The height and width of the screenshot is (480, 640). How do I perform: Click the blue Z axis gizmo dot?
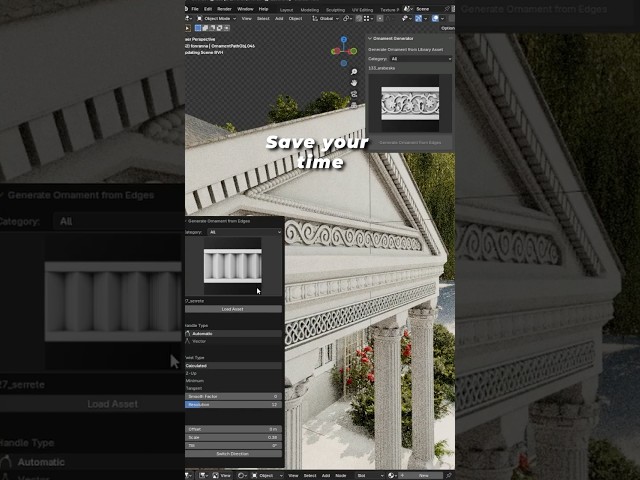click(344, 40)
